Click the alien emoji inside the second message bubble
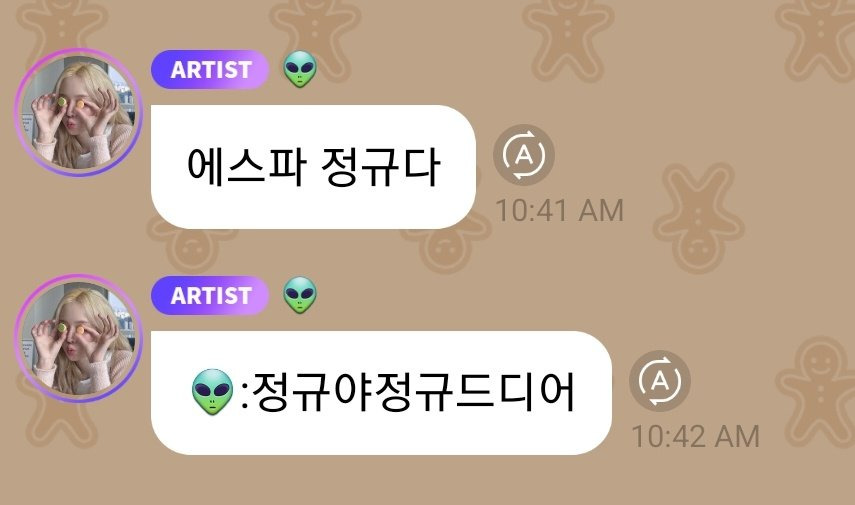 [x=213, y=392]
